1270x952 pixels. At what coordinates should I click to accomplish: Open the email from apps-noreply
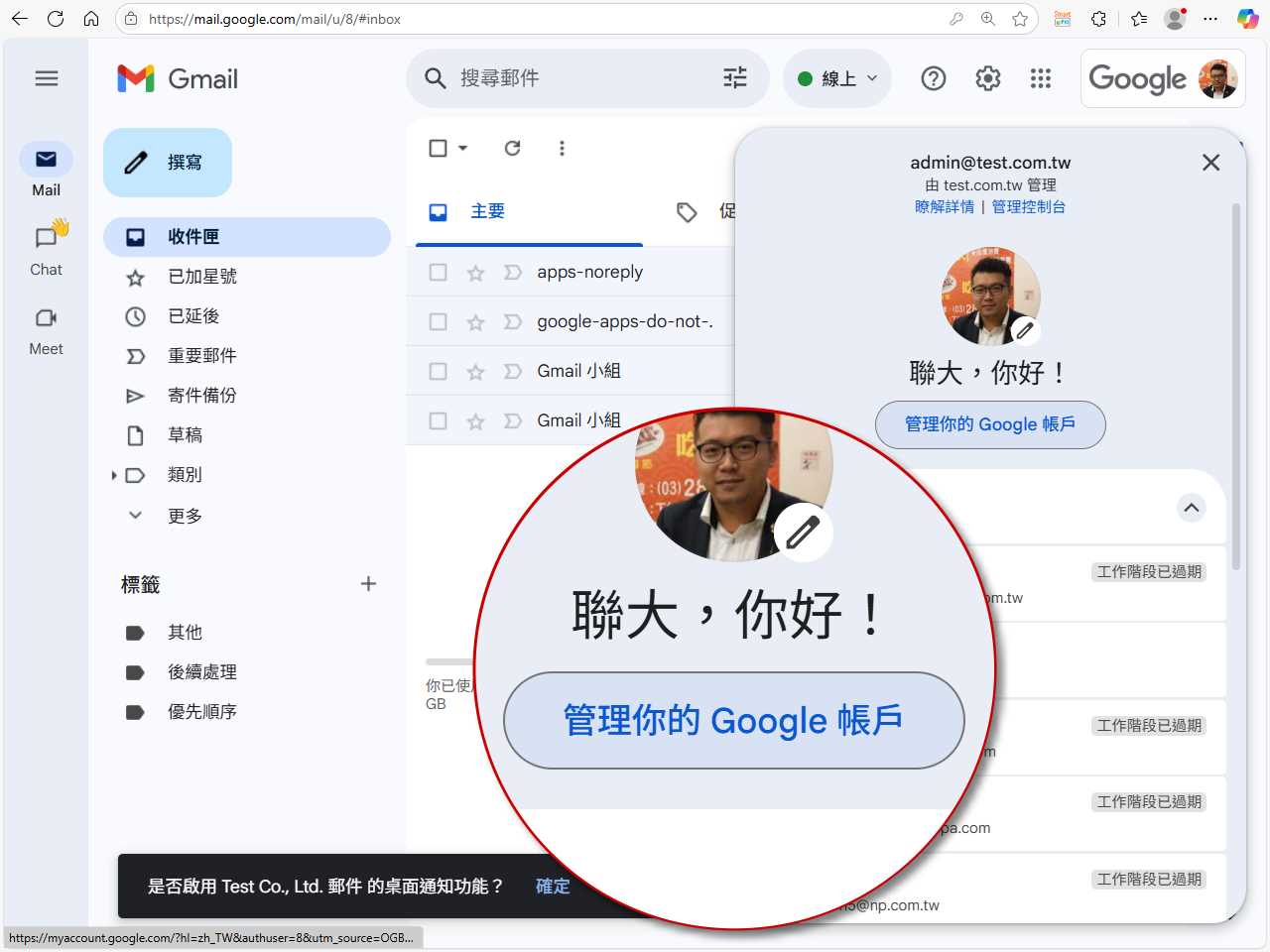pos(590,272)
